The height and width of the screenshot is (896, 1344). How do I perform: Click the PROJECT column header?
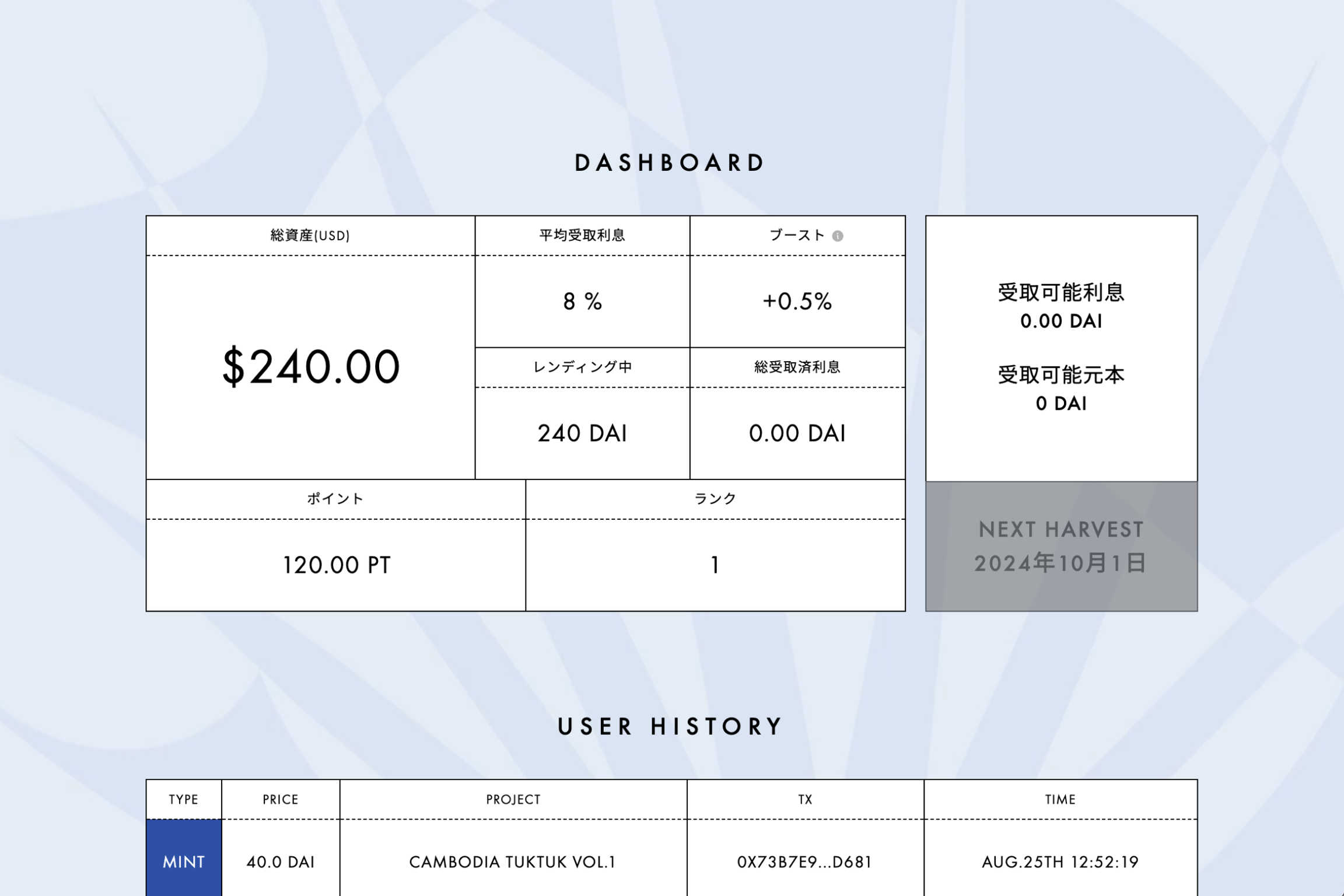[513, 799]
